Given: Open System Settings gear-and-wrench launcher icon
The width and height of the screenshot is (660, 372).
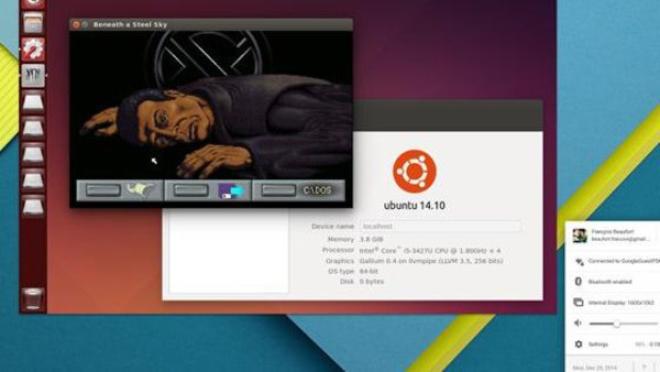Looking at the screenshot, I should tap(33, 48).
